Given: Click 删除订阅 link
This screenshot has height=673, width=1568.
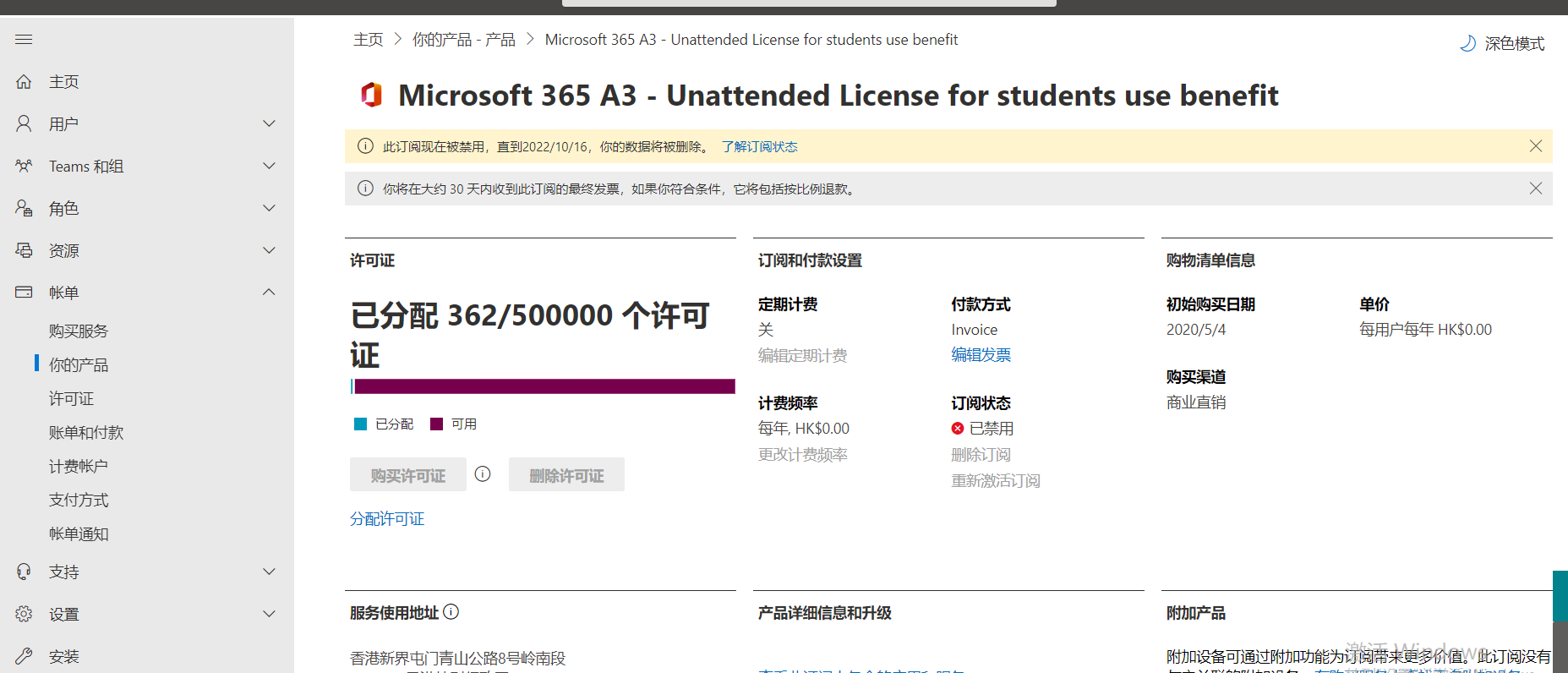Looking at the screenshot, I should 981,455.
